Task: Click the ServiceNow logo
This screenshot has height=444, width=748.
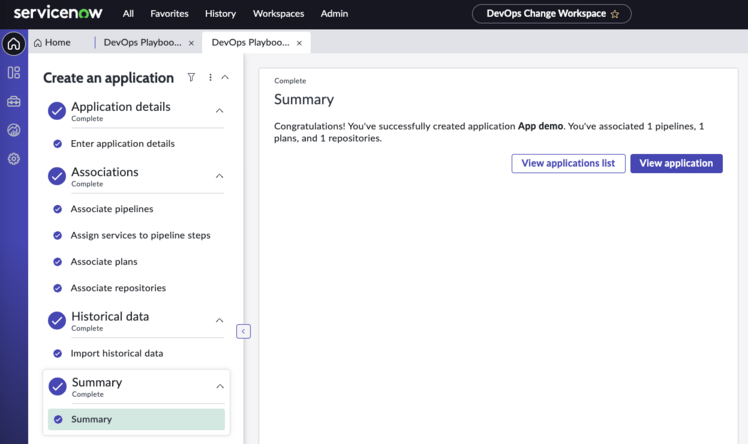Action: pos(58,13)
